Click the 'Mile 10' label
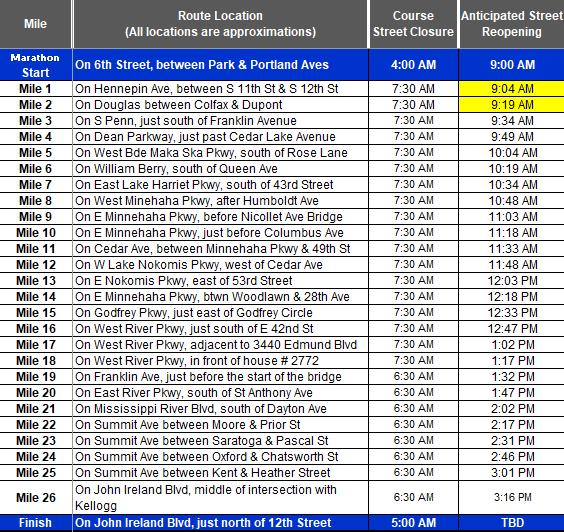Image resolution: width=564 pixels, height=532 pixels. coord(36,233)
